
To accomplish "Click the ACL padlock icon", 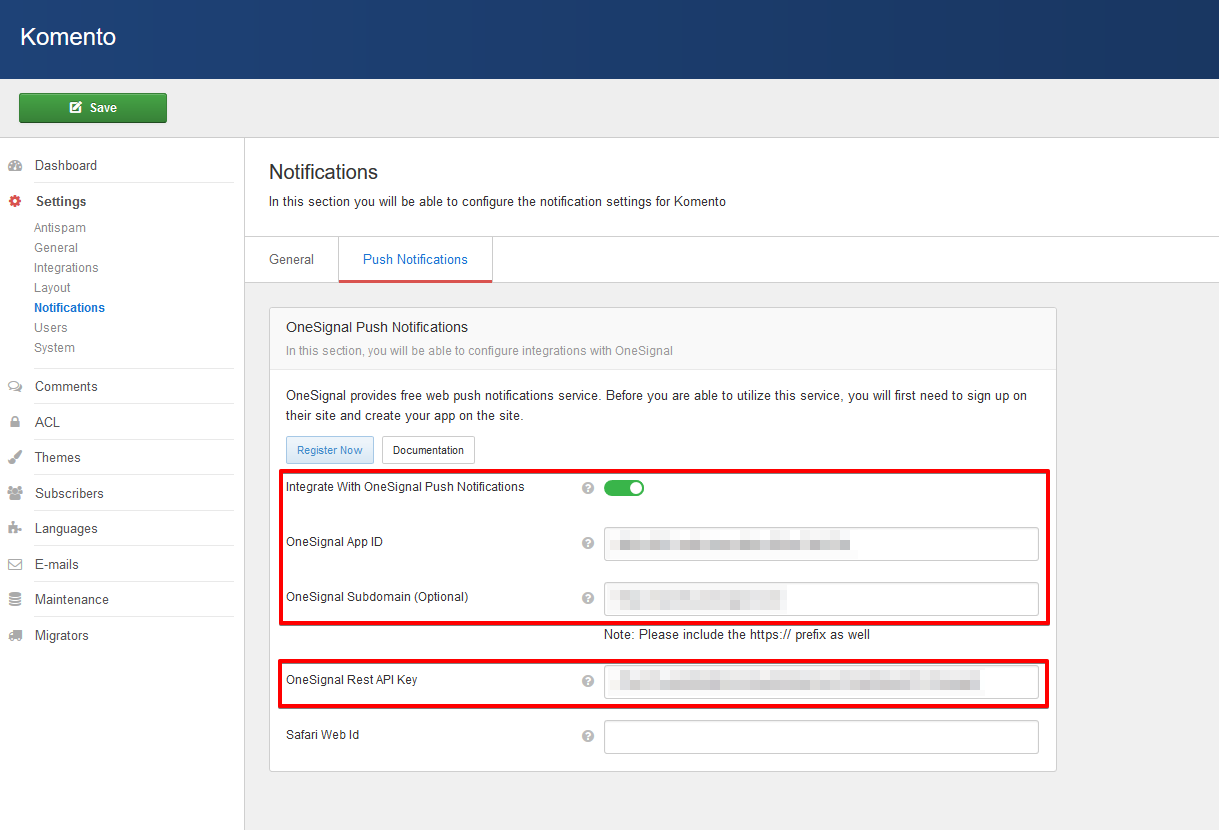I will click(15, 422).
